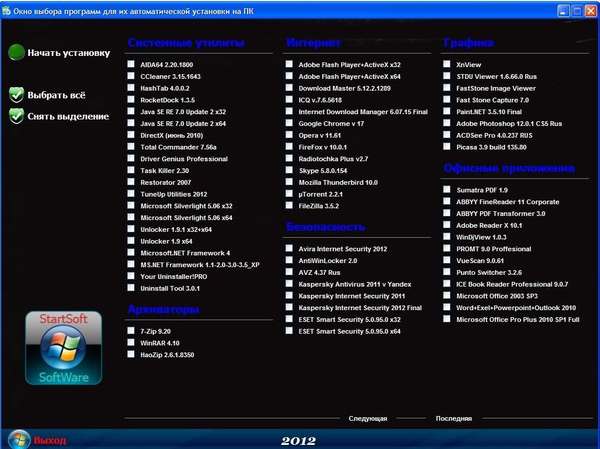Go to the Следующая page
This screenshot has width=600, height=449.
(368, 418)
